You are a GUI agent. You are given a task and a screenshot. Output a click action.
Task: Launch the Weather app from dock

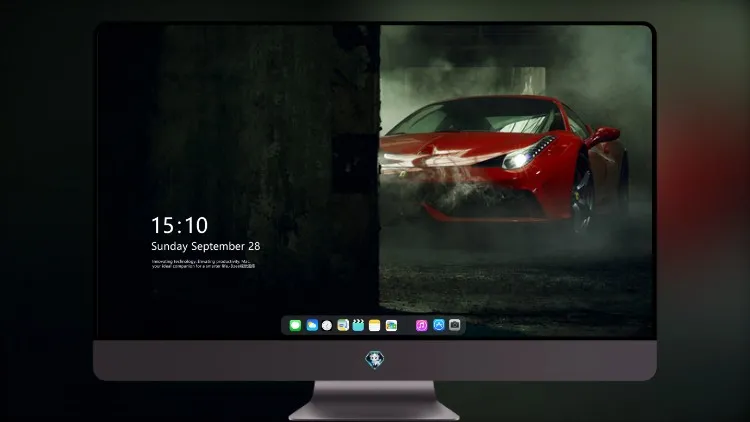click(x=312, y=325)
